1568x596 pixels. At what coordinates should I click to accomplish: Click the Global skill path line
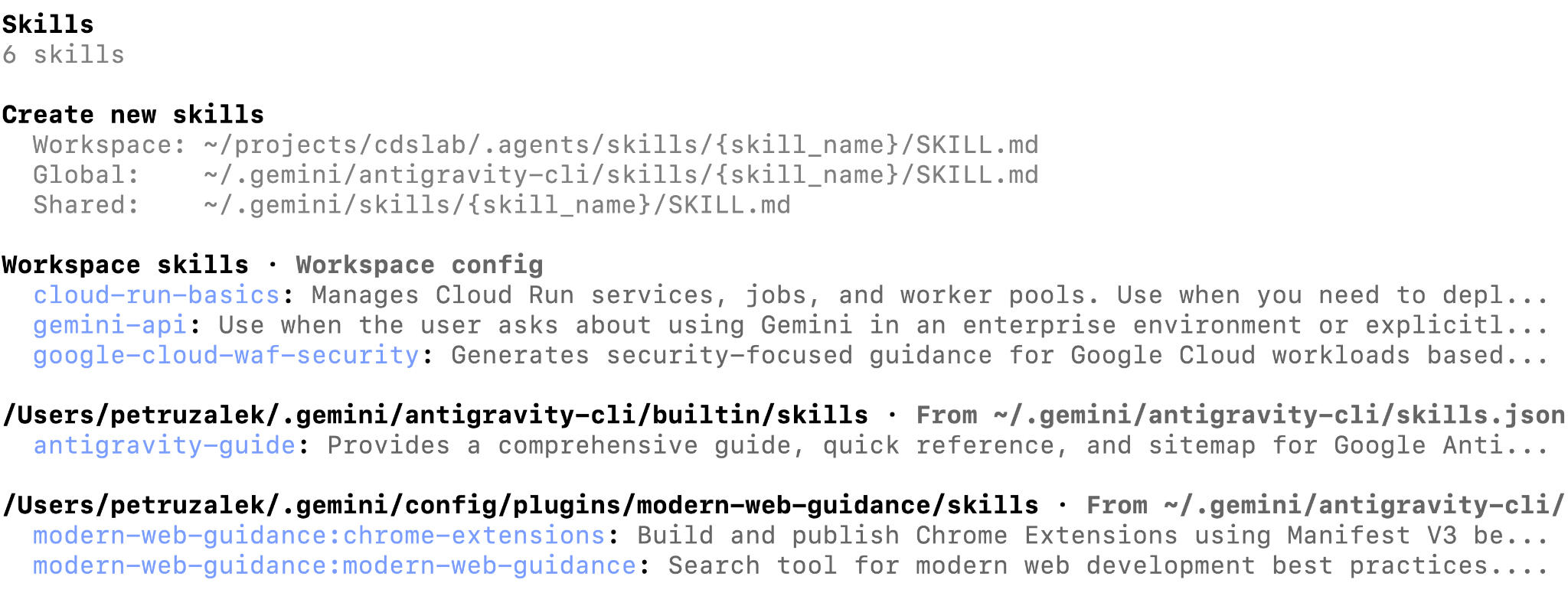(x=536, y=175)
